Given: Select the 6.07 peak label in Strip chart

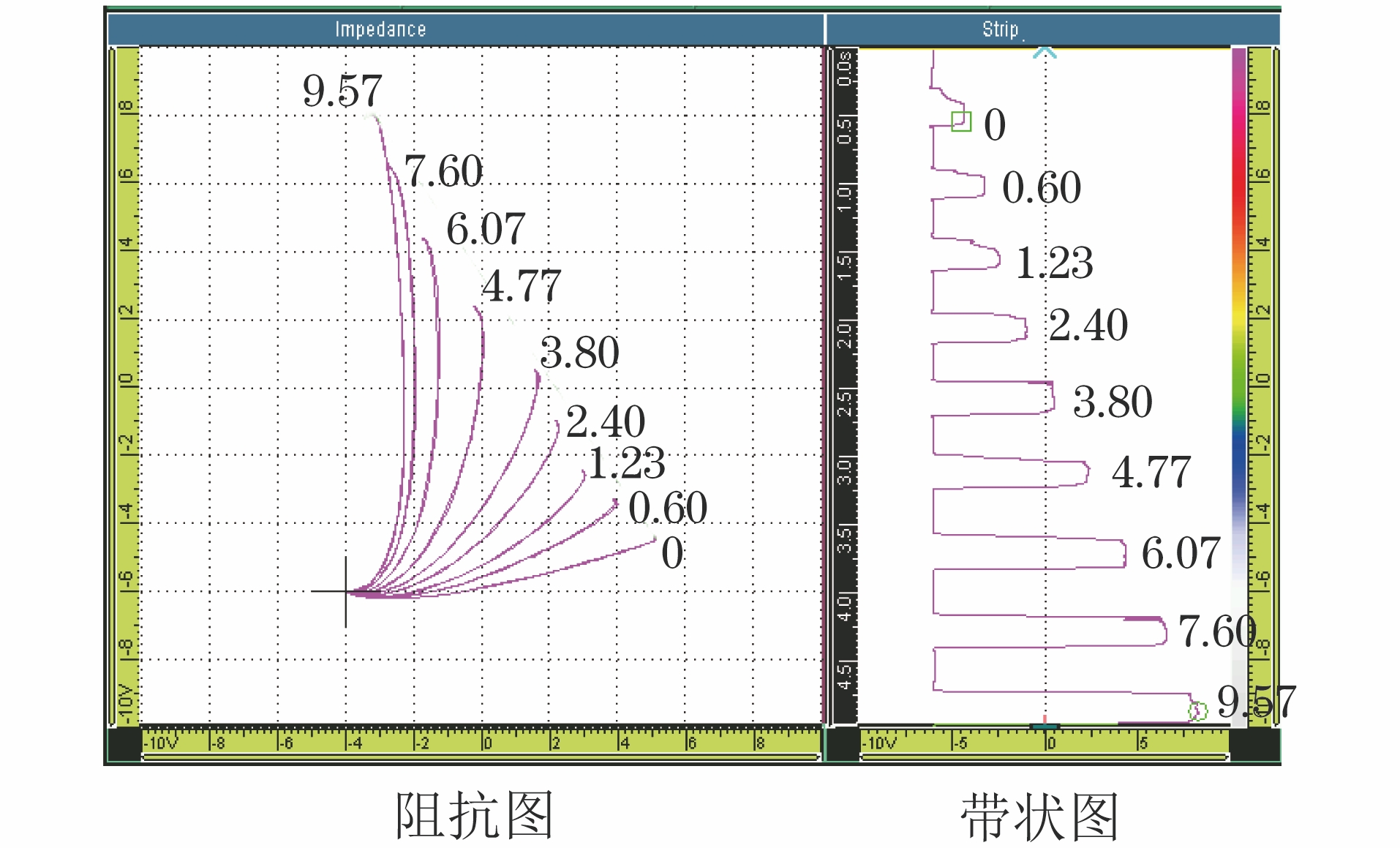Looking at the screenshot, I should [x=1181, y=552].
